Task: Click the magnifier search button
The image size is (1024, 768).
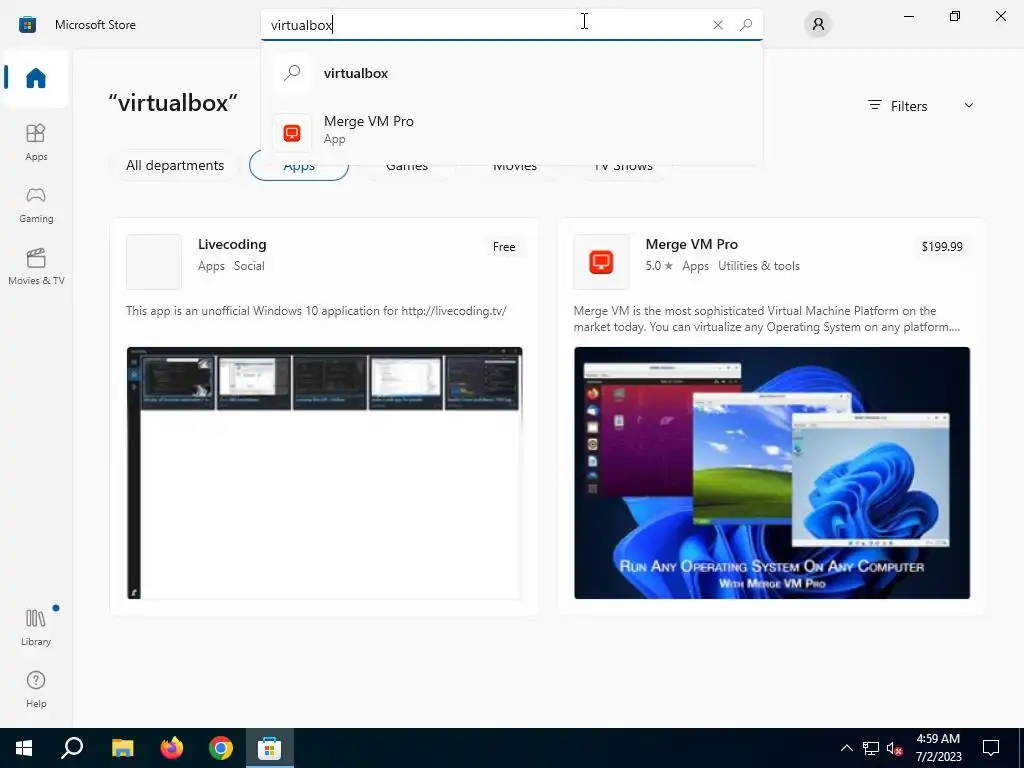Action: [746, 25]
